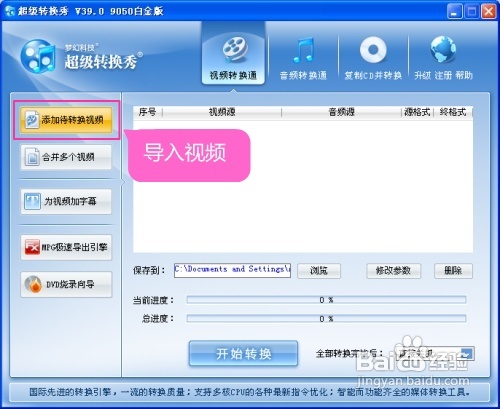500x409 pixels.
Task: Click the title bar app icon
Action: [10, 11]
